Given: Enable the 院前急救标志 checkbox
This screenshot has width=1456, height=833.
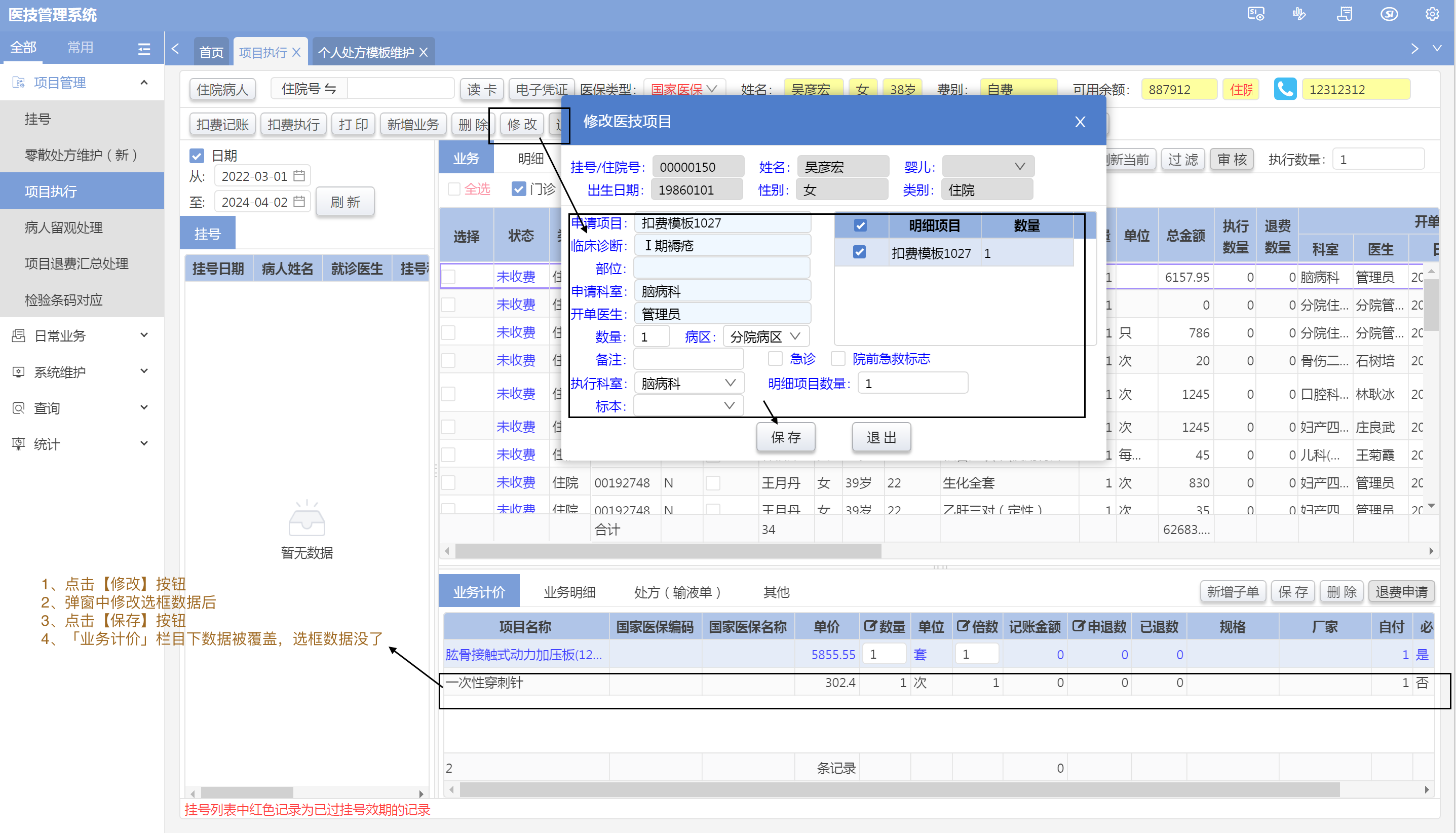Looking at the screenshot, I should coord(838,359).
